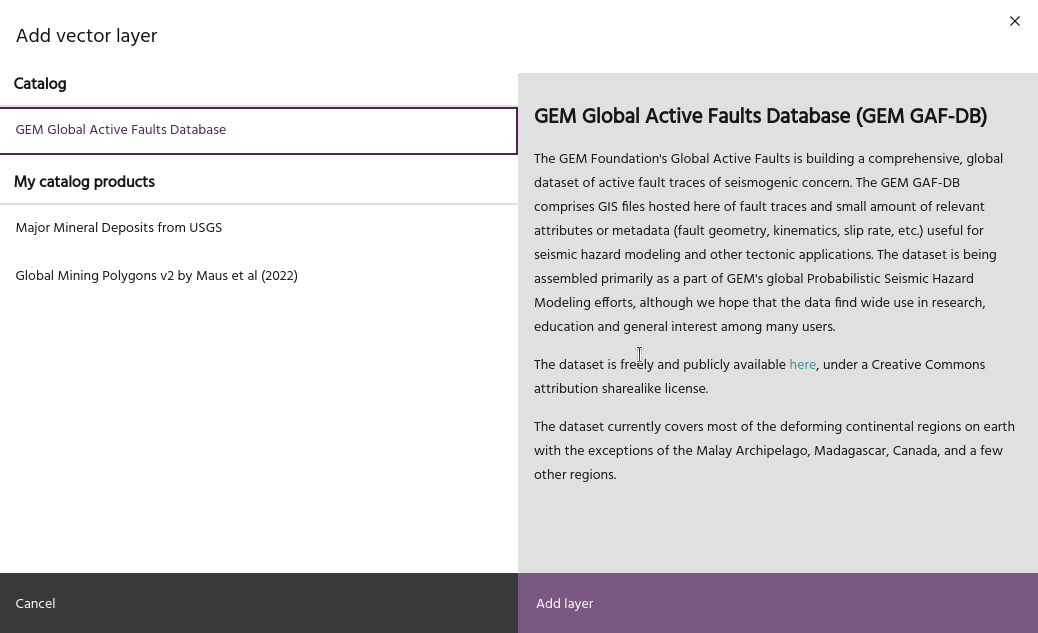Click the Add layer button

coord(778,603)
